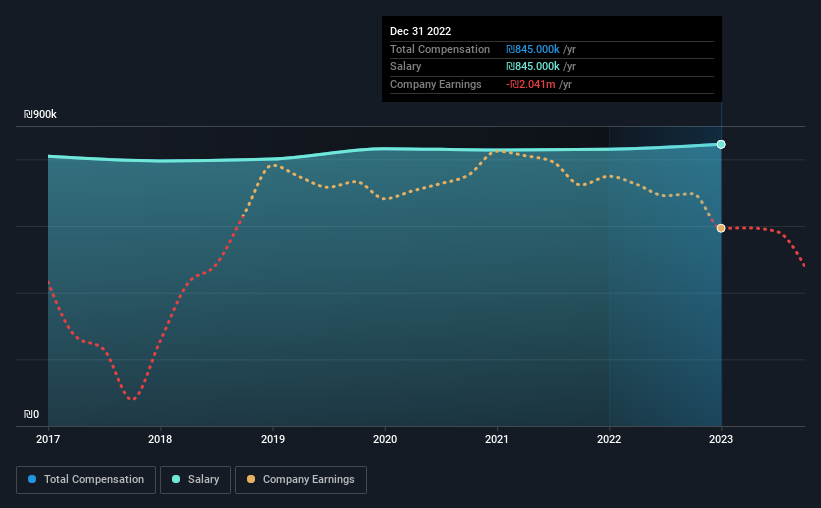
Task: Click the blue Total Compensation legend dot
Action: coord(32,479)
